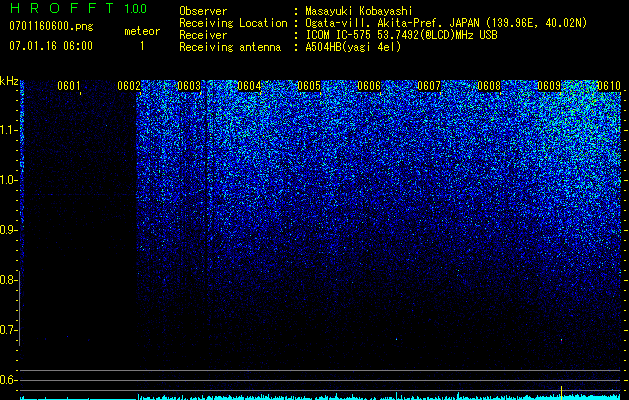Click the 0609 time axis label
Image resolution: width=629 pixels, height=400 pixels.
click(549, 86)
